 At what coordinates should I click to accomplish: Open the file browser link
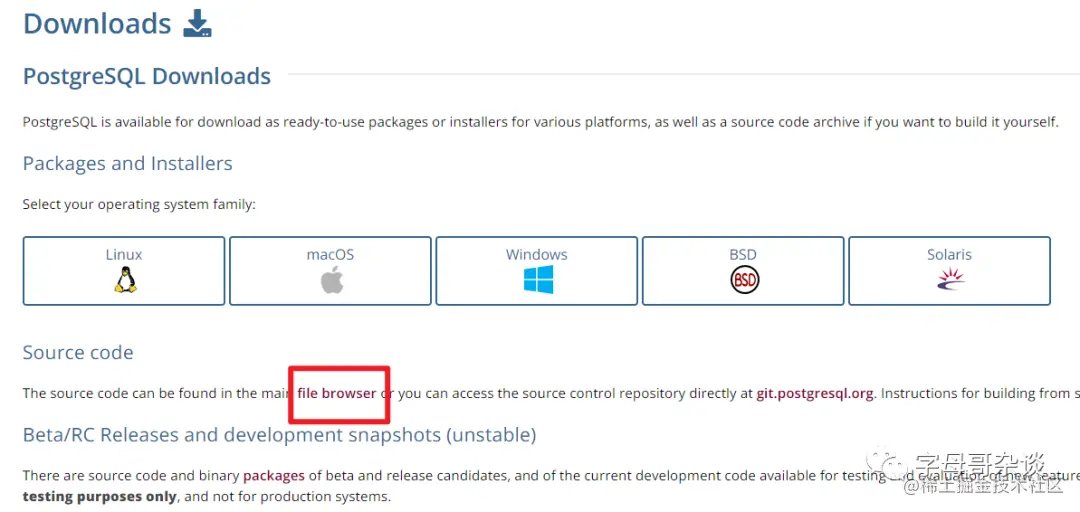tap(337, 393)
